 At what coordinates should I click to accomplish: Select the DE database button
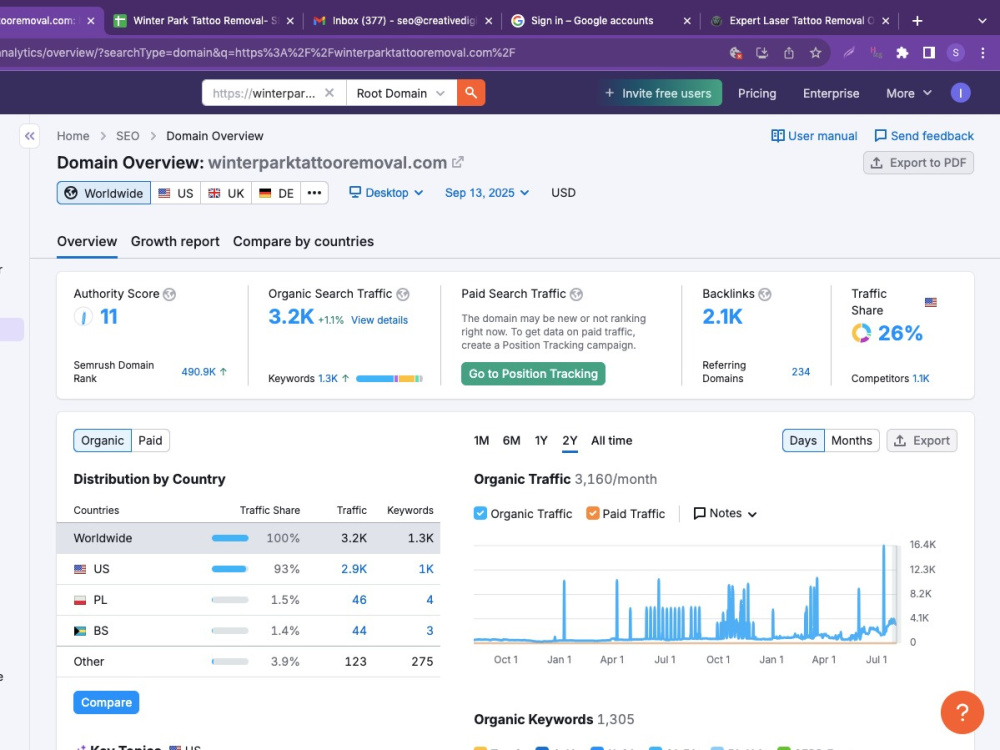tap(276, 193)
